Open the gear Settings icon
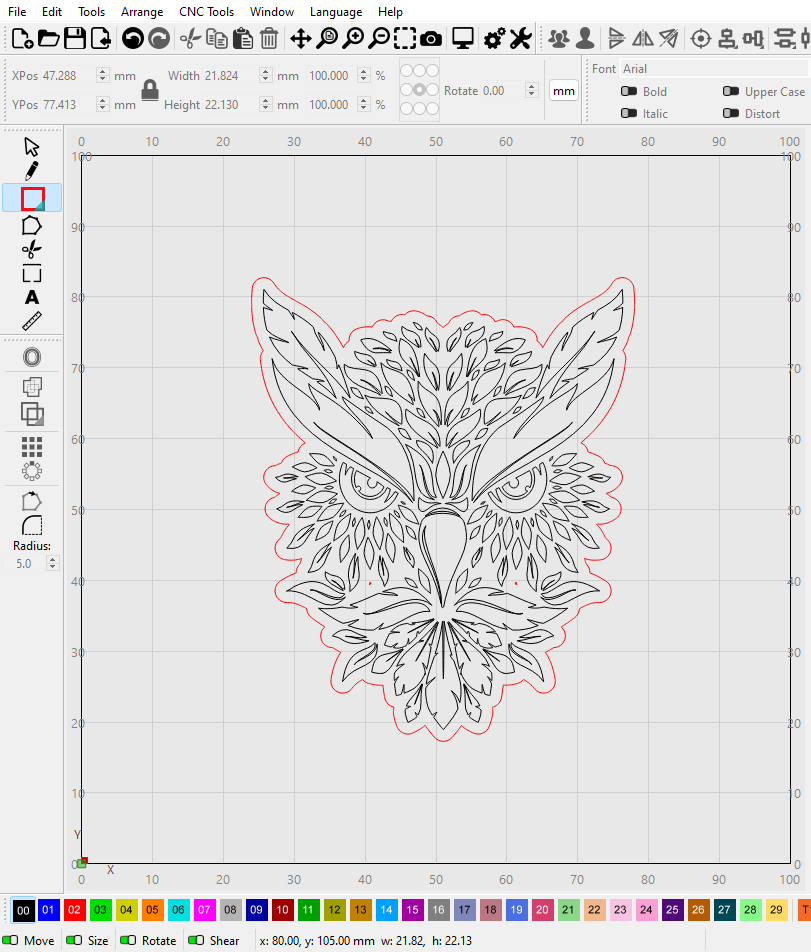This screenshot has height=952, width=811. click(x=493, y=39)
